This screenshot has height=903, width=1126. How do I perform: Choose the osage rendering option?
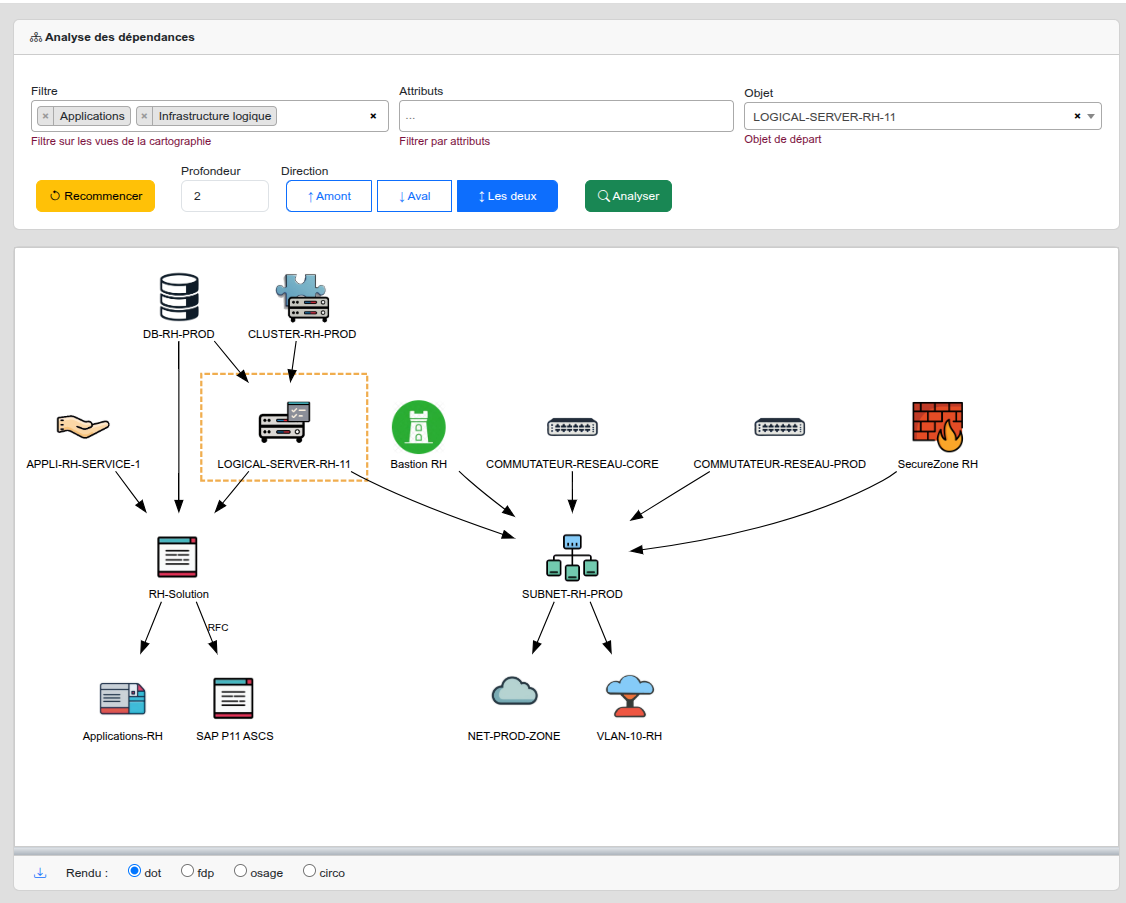(x=240, y=871)
